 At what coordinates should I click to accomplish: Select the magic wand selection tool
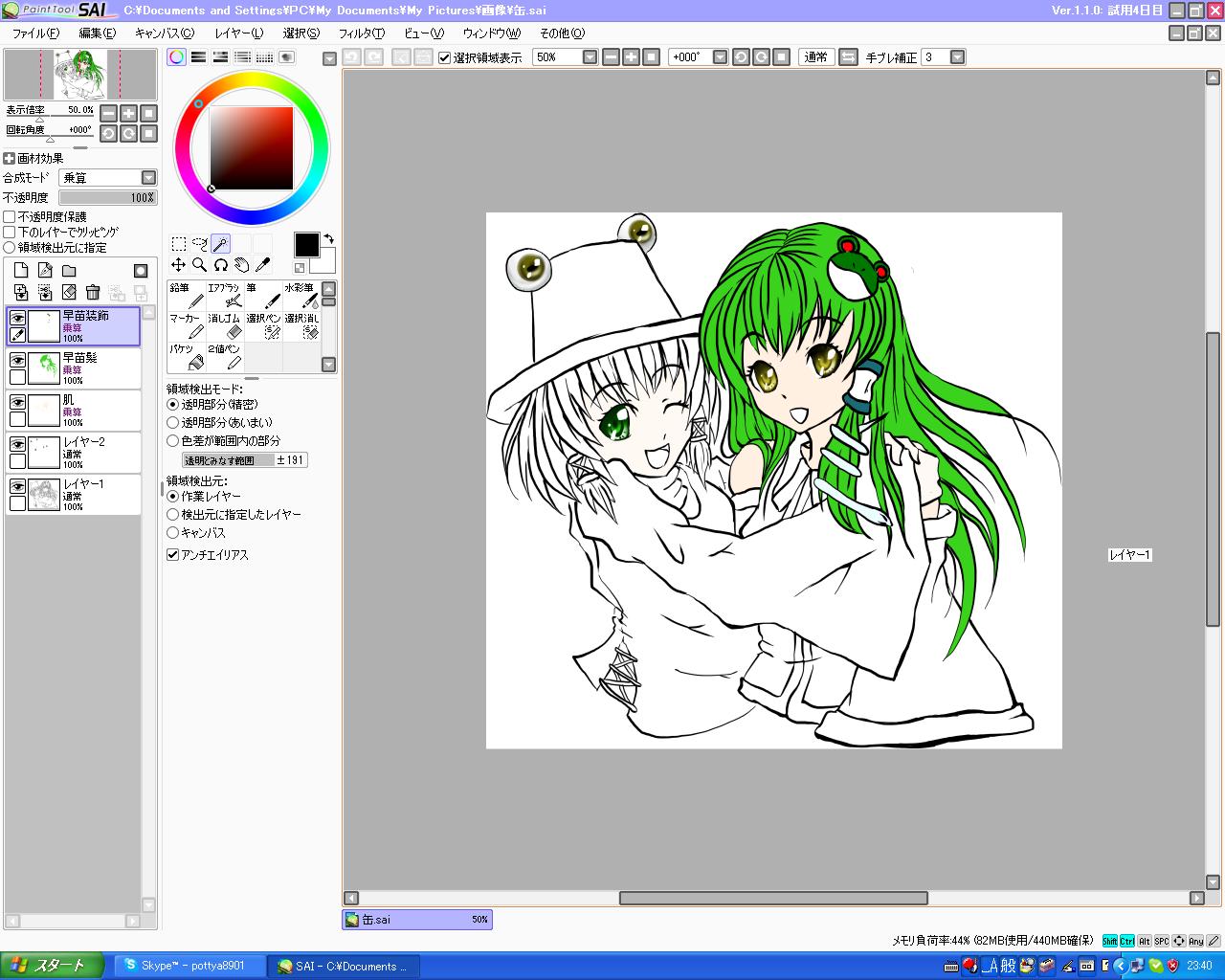221,243
